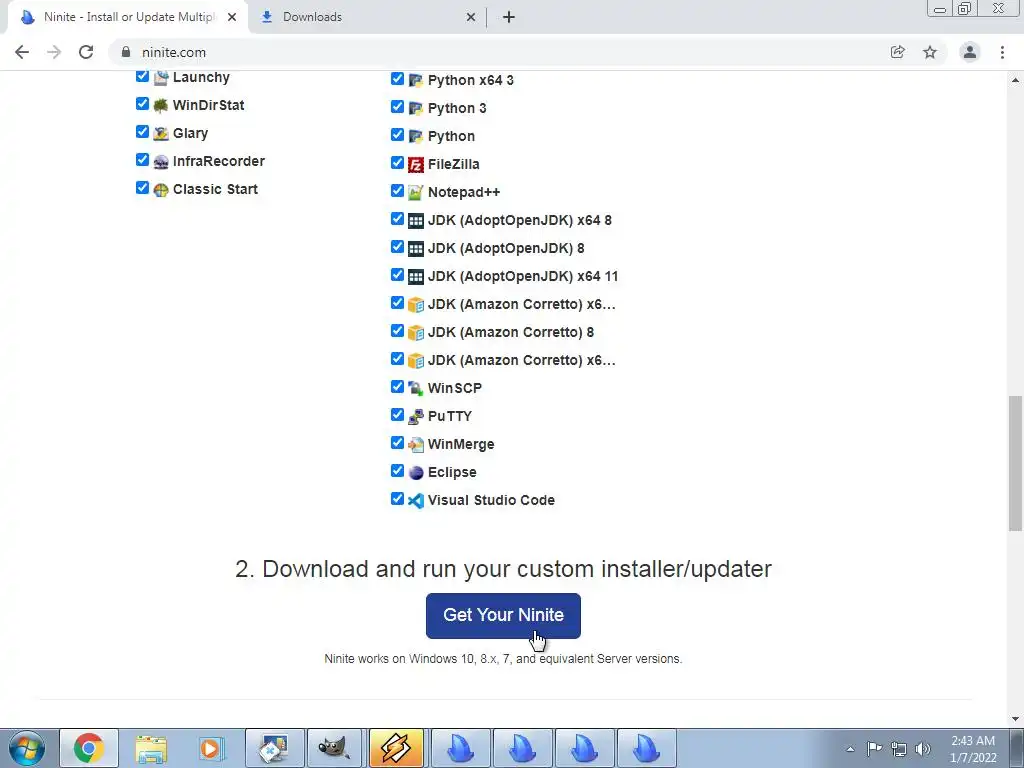Click the Visual Studio Code icon
Viewport: 1024px width, 768px height.
tap(416, 501)
